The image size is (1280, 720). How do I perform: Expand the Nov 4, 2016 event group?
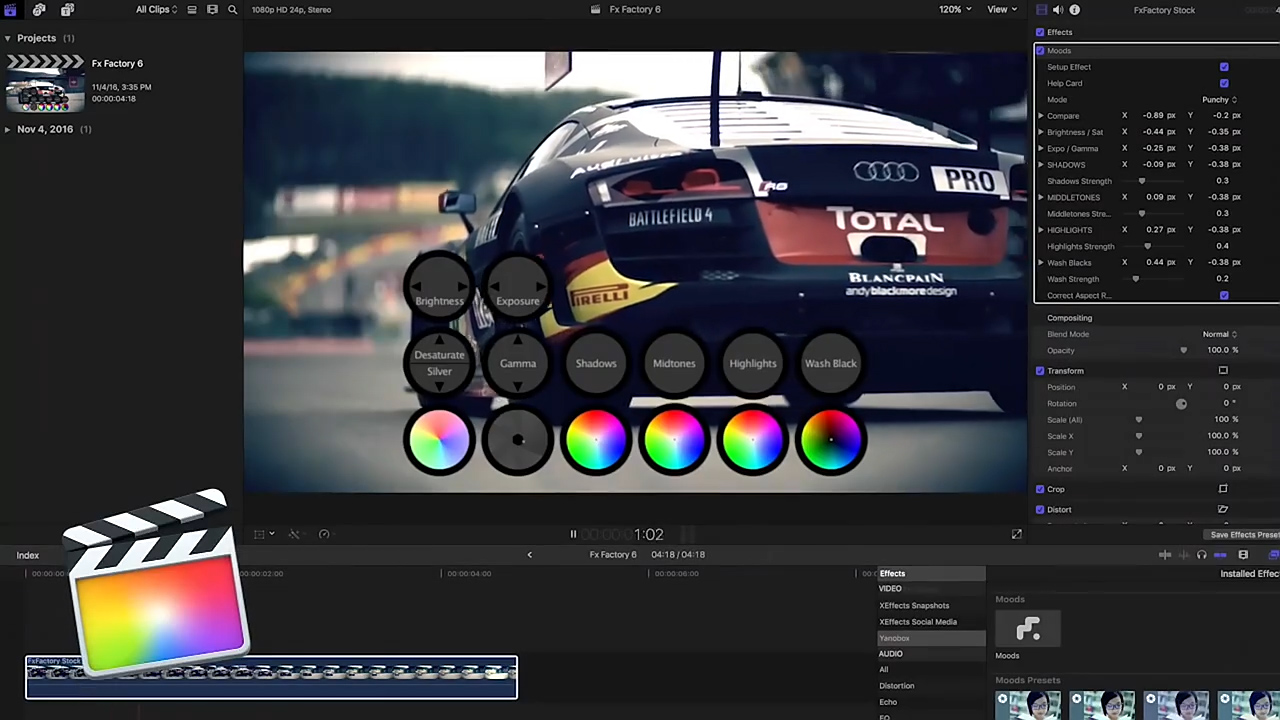point(8,129)
